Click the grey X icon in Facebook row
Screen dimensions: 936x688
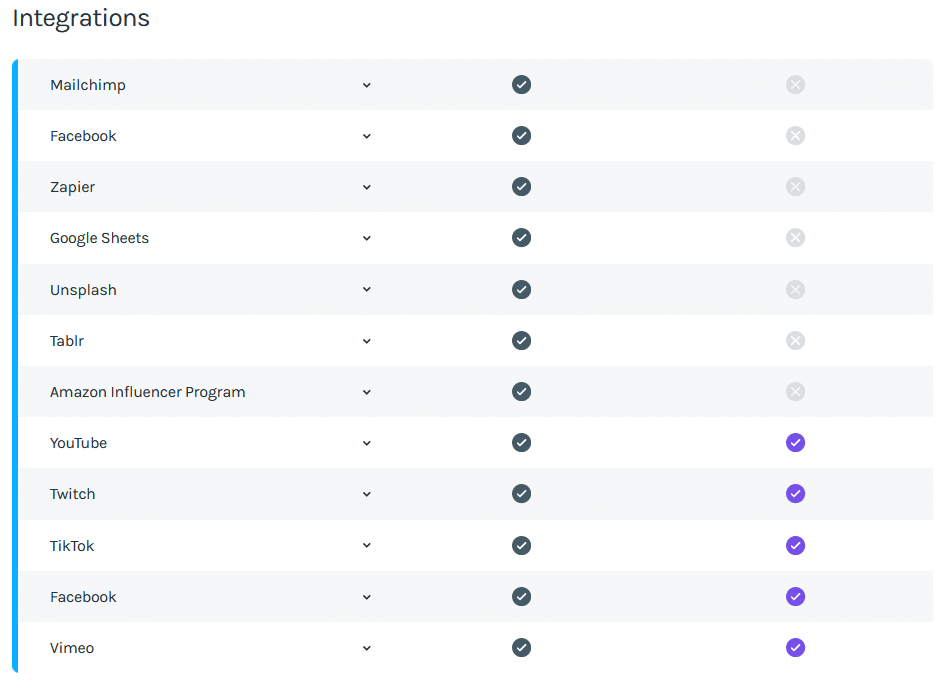click(x=795, y=135)
